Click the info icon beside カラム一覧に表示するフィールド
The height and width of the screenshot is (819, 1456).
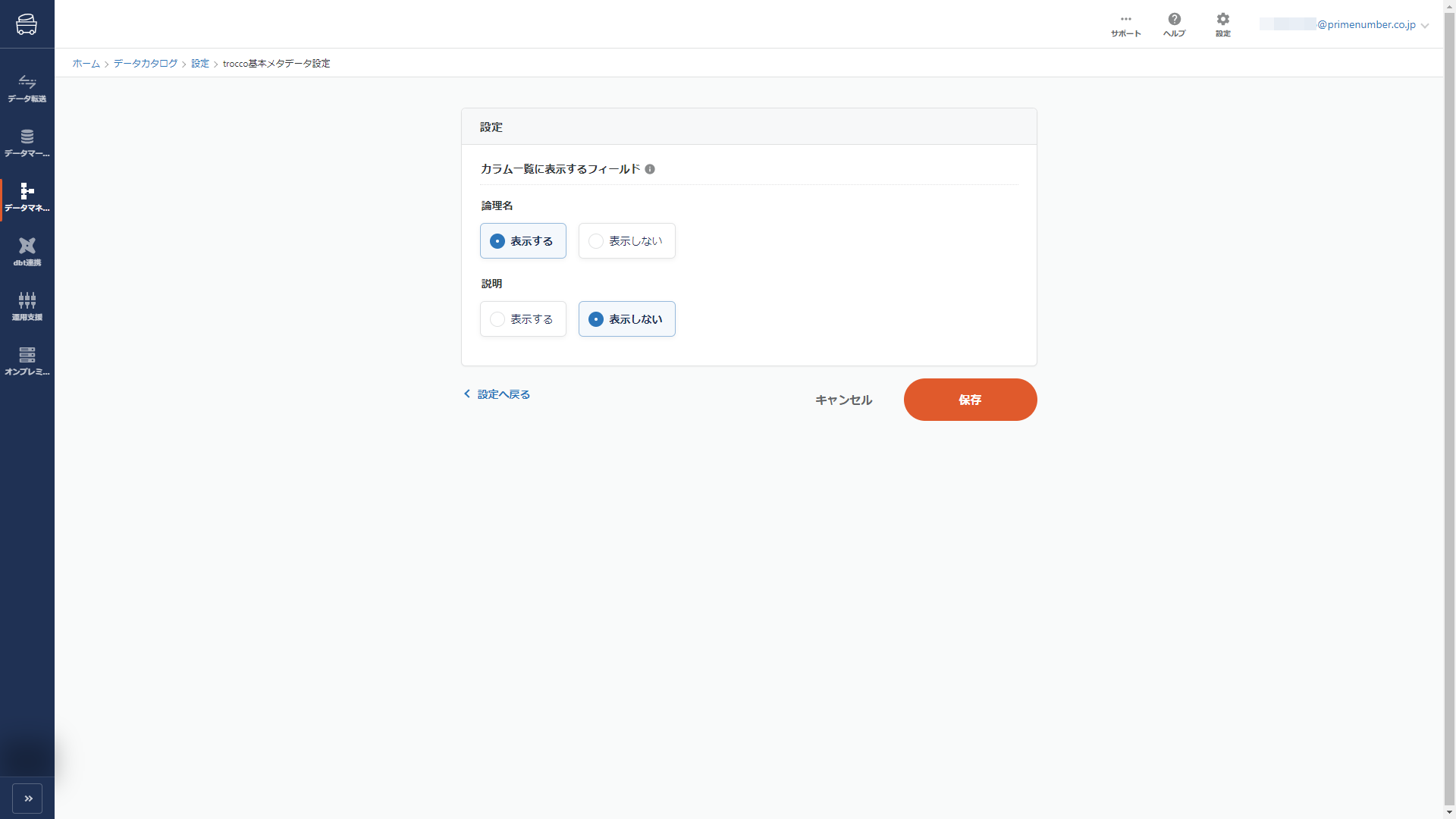650,169
